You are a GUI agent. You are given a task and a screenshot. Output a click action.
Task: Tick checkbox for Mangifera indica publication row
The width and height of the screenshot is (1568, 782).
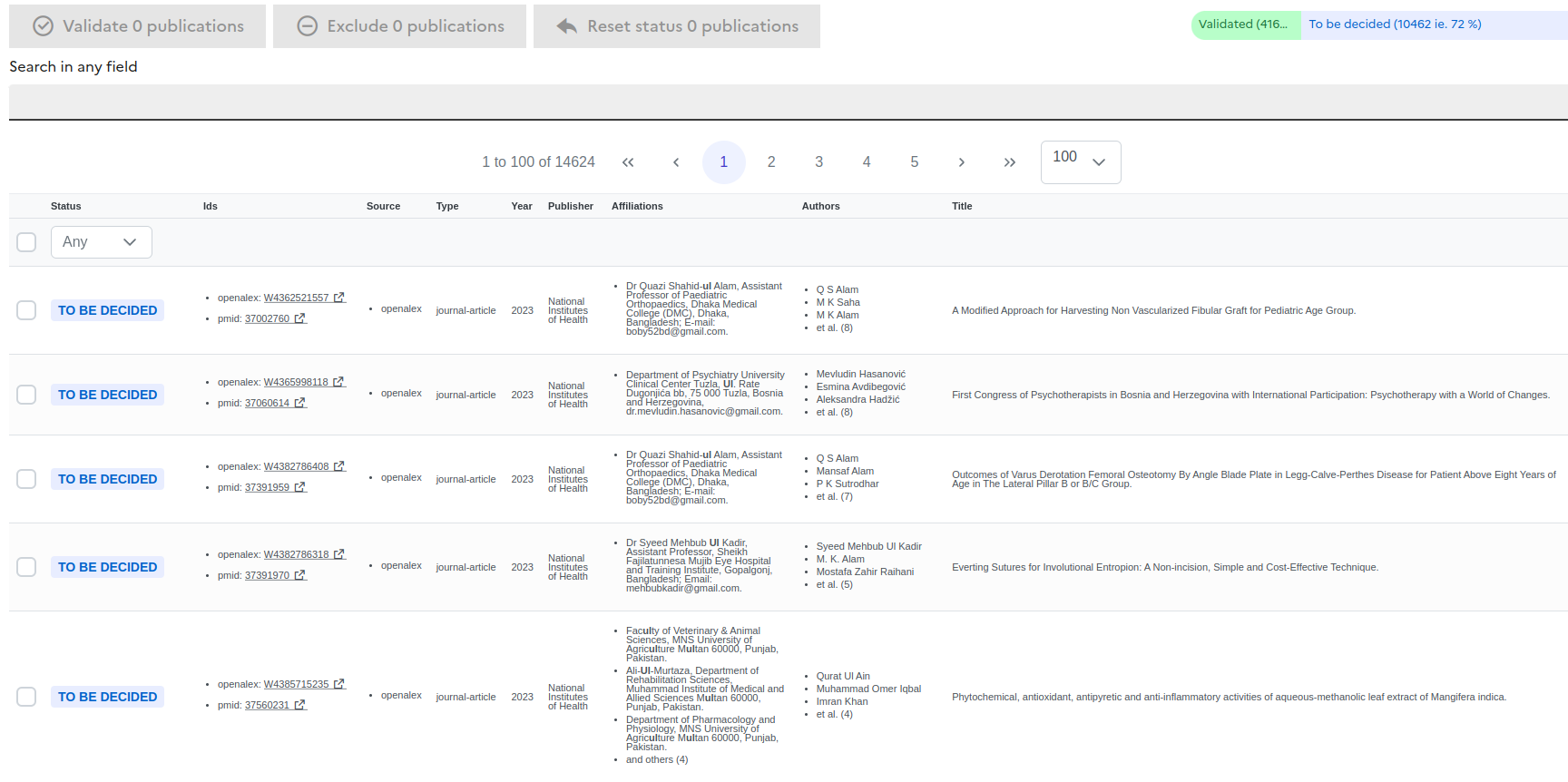point(26,697)
